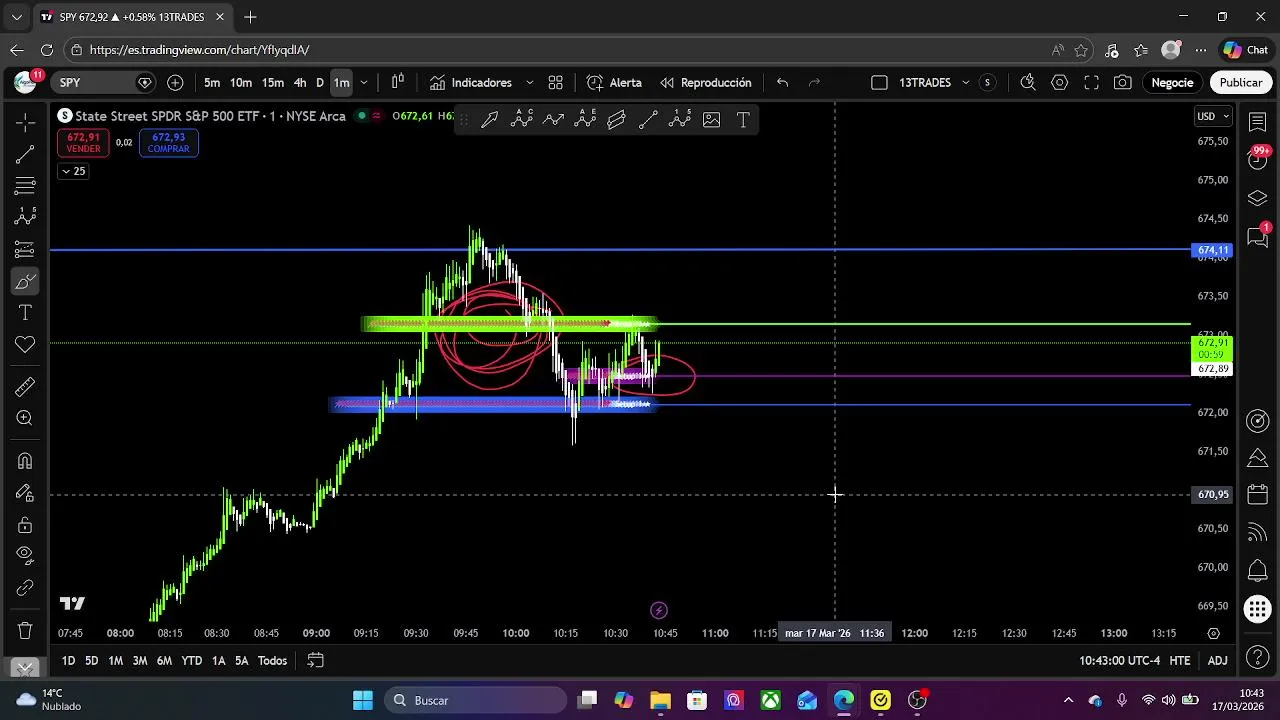Toggle magnet mode

25,461
